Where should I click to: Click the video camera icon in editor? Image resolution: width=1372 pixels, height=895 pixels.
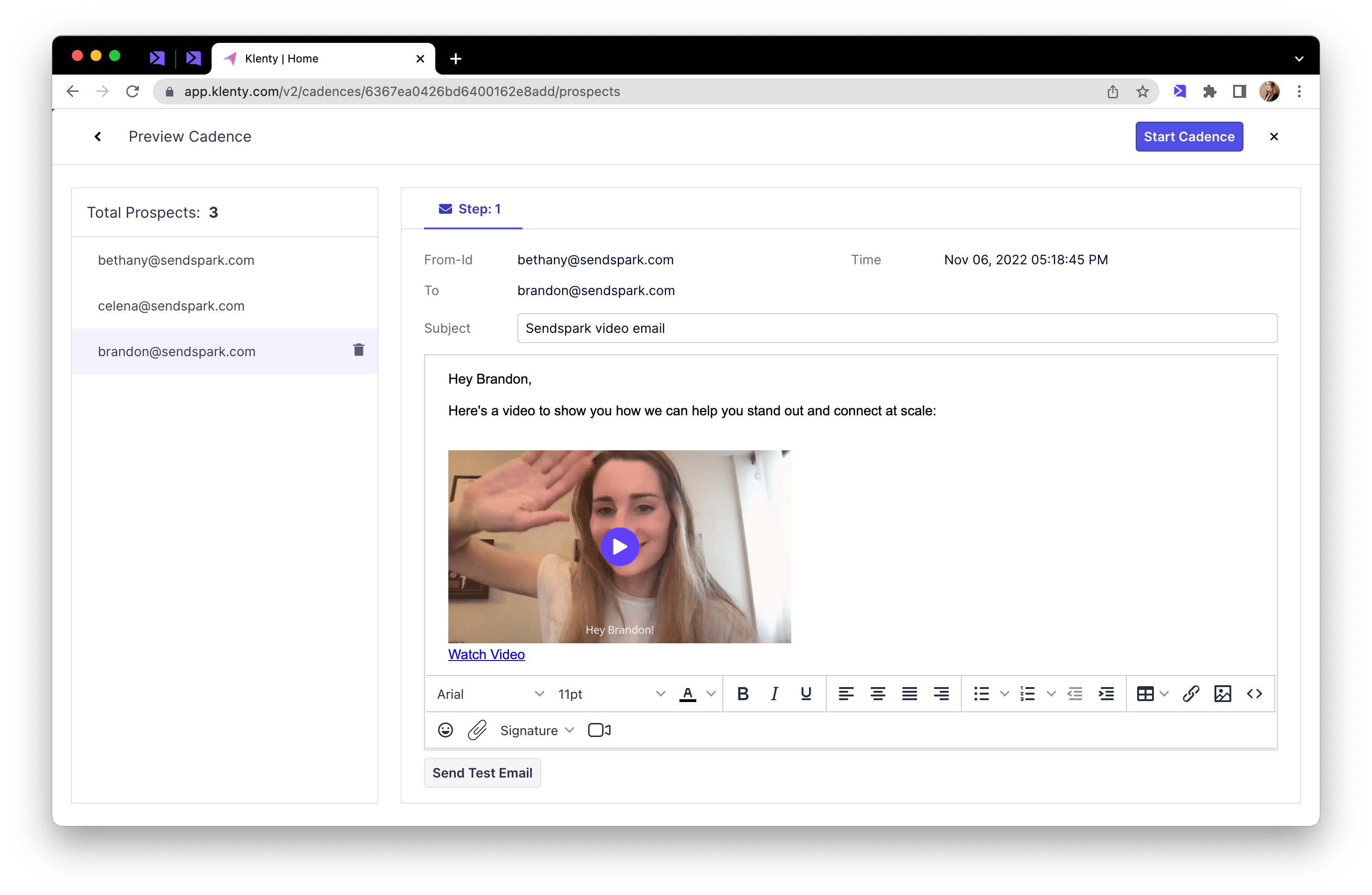coord(599,730)
